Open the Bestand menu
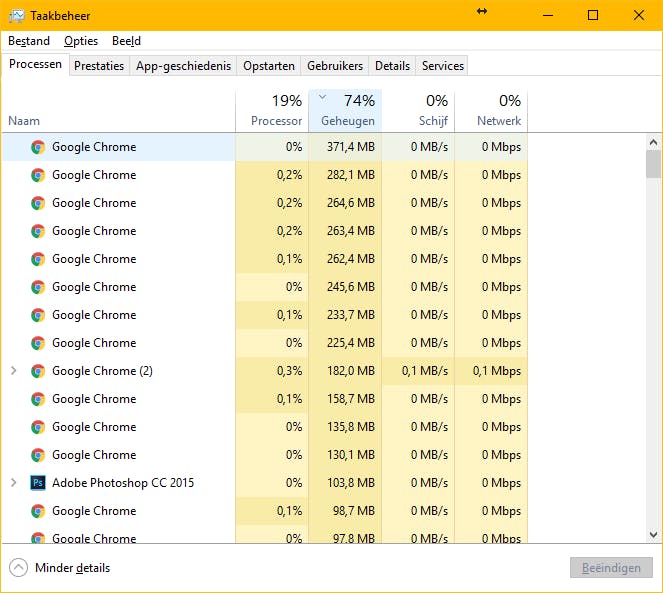Screen dimensions: 663x593 [29, 41]
